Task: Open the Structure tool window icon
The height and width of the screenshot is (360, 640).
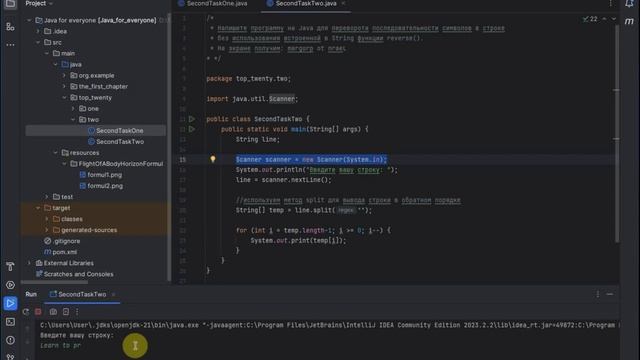Action: [10, 27]
